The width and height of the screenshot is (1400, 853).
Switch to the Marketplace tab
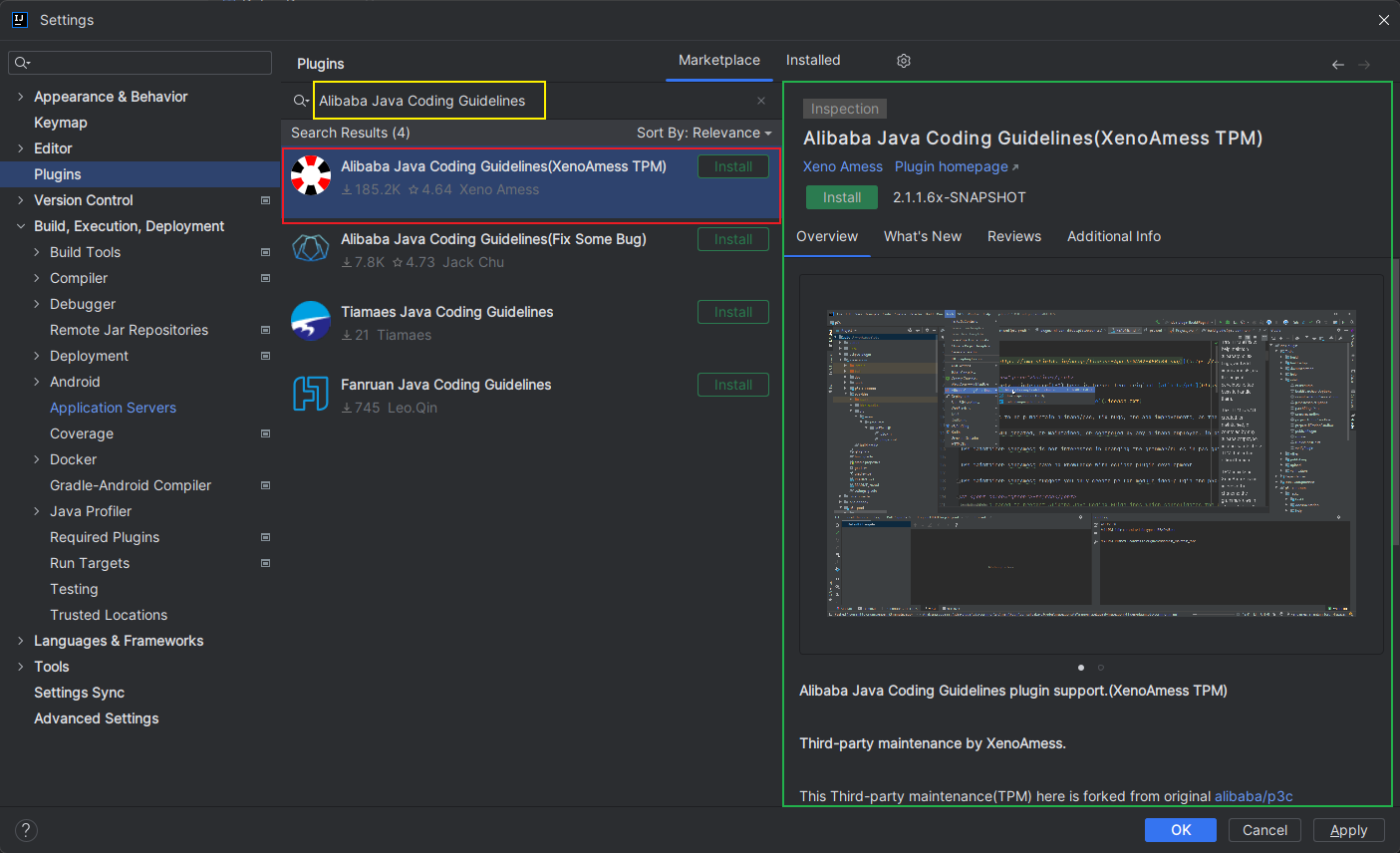719,60
